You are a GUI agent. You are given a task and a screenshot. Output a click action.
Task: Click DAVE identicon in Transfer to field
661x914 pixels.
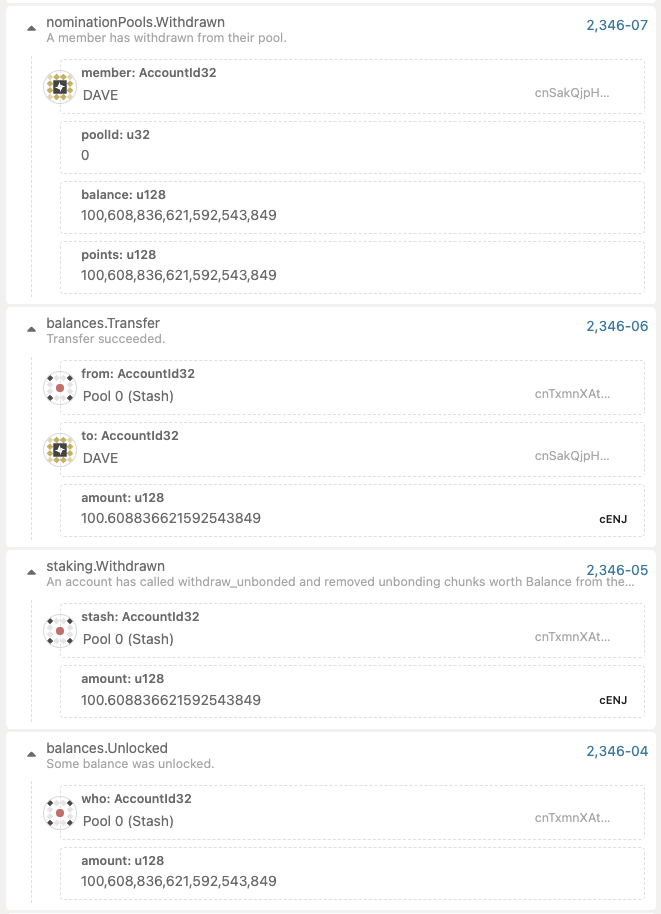60,450
